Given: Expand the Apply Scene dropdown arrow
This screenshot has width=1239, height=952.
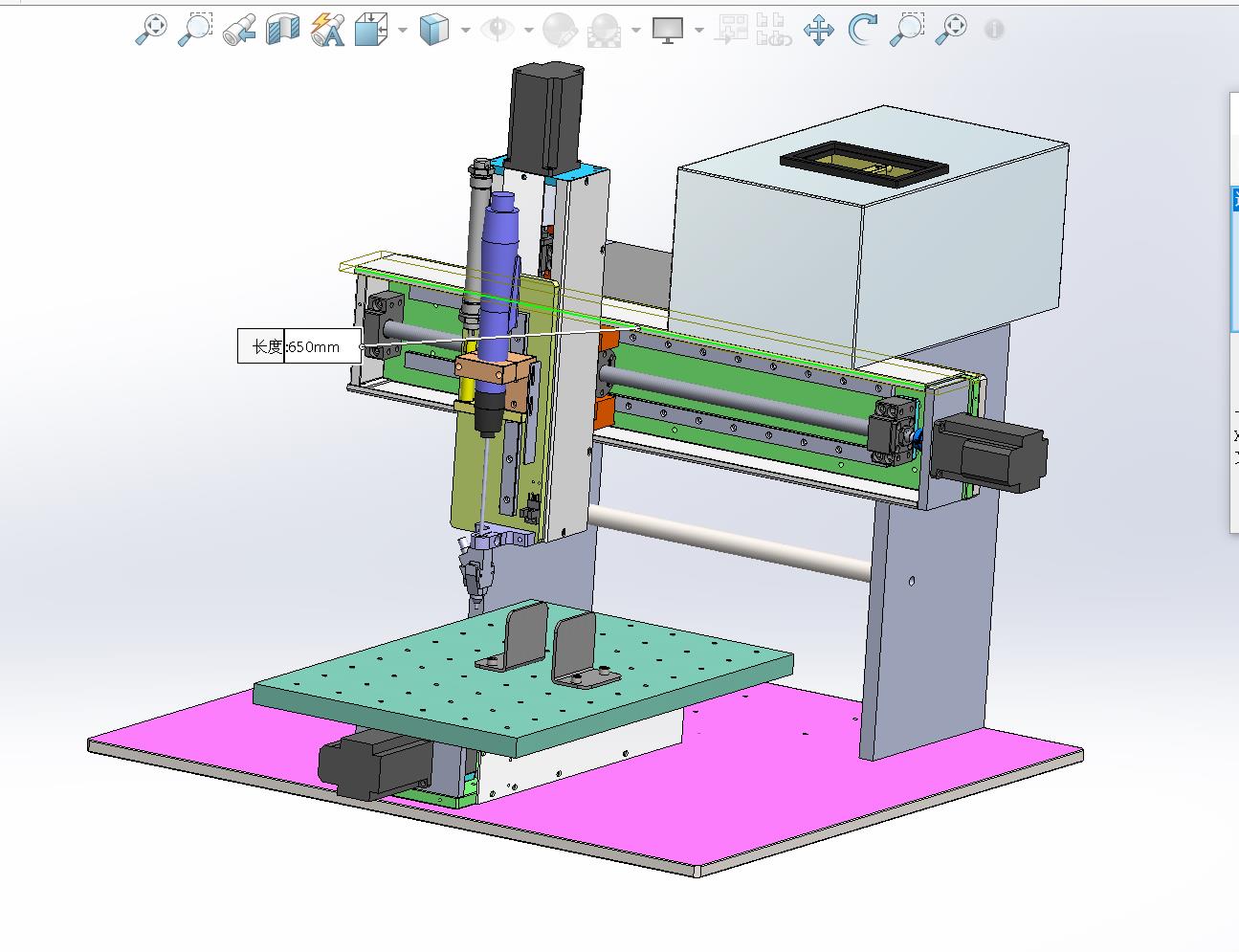Looking at the screenshot, I should click(636, 31).
